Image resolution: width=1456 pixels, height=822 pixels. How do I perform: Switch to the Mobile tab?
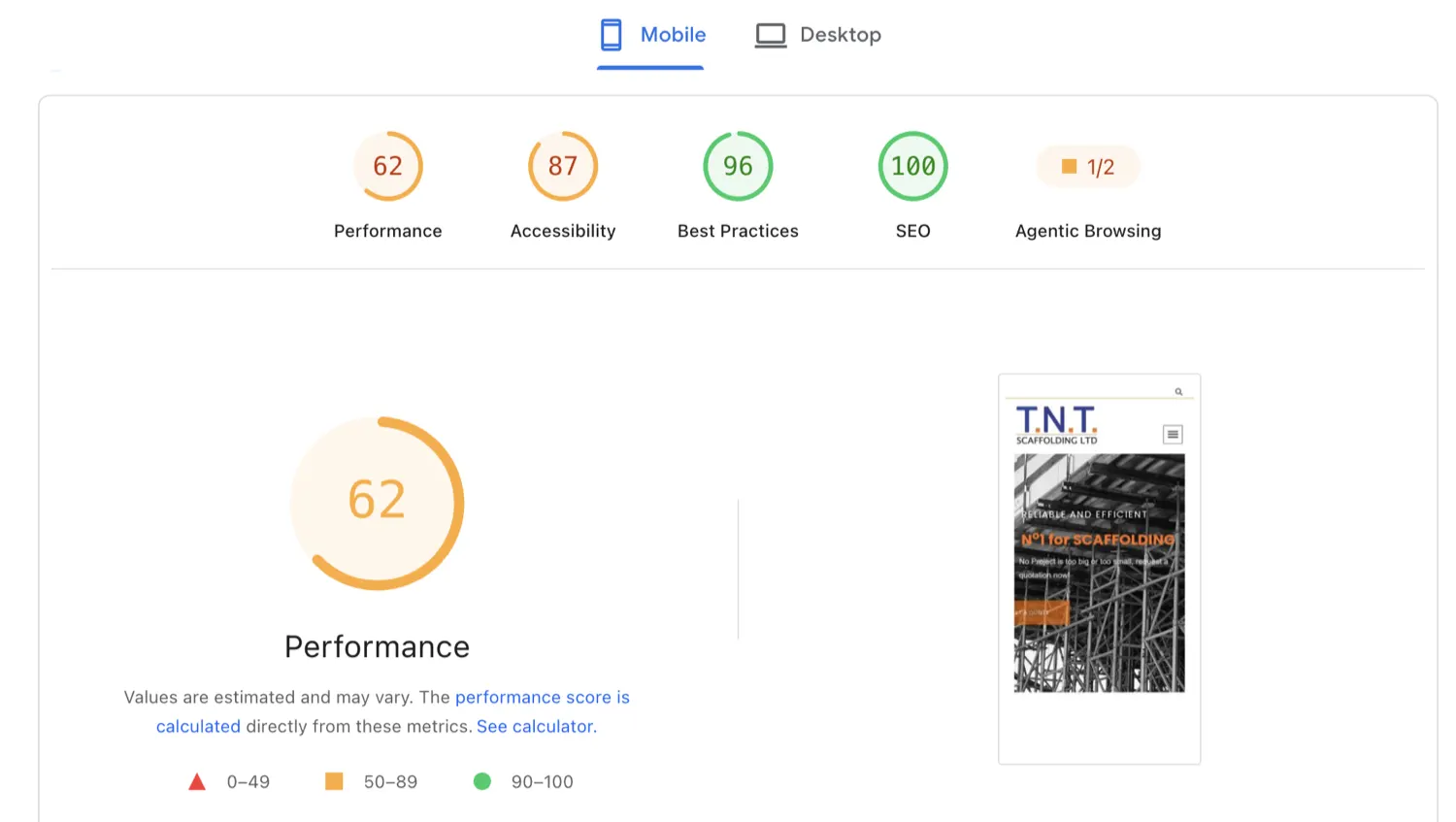(x=650, y=35)
